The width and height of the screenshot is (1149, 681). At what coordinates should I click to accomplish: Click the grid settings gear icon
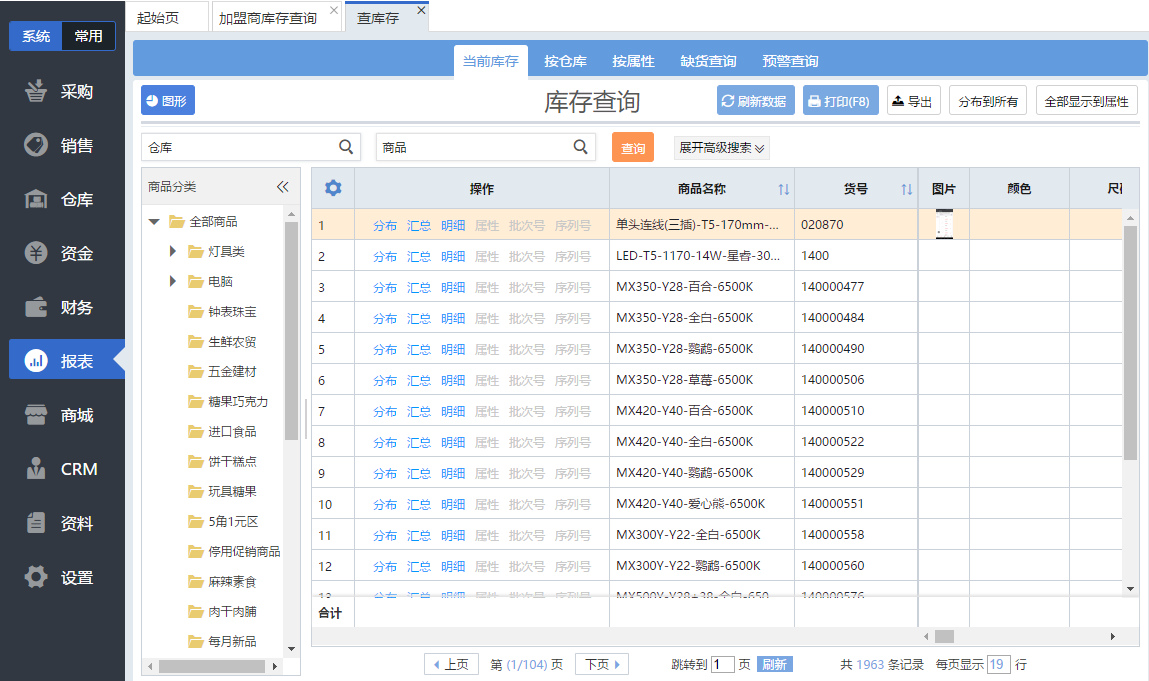333,188
